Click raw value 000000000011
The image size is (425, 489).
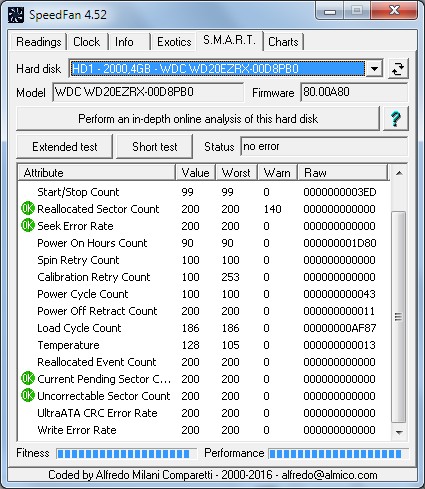(340, 311)
